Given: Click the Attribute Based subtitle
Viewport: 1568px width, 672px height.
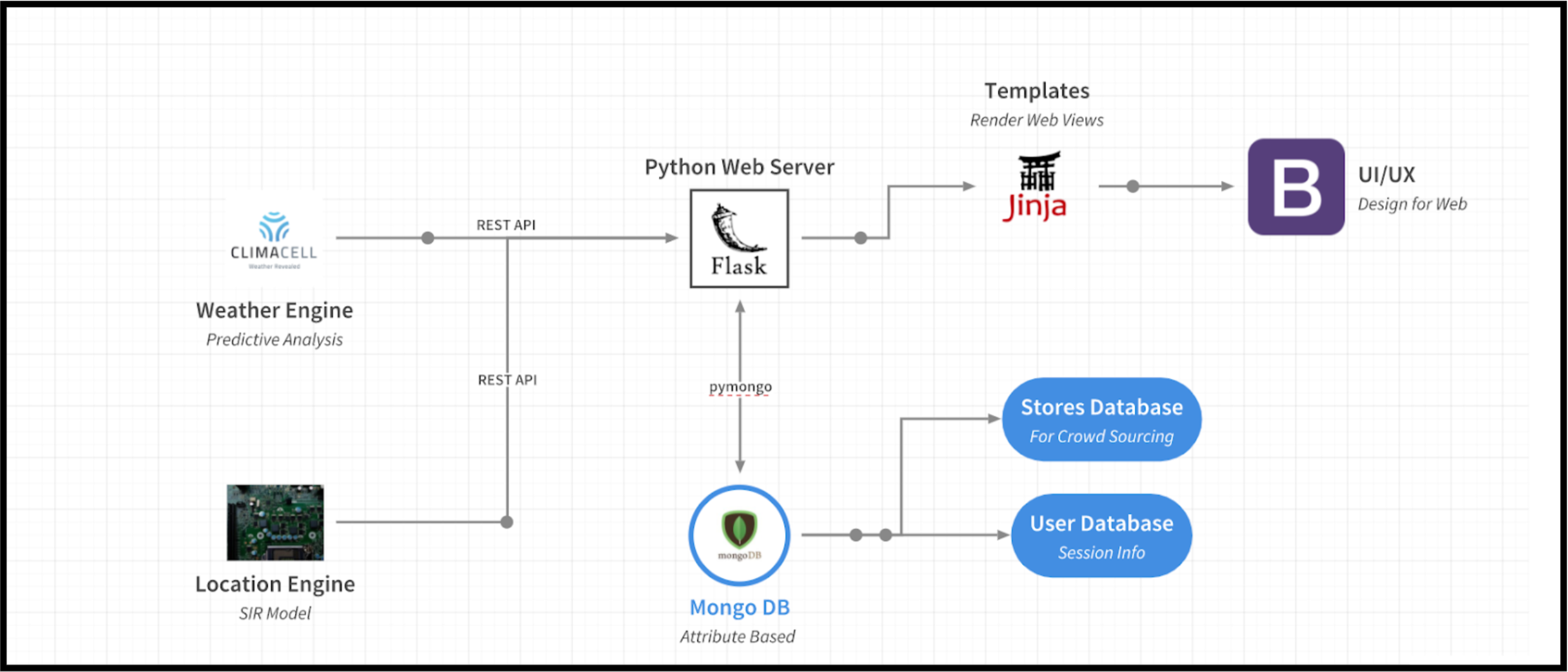Looking at the screenshot, I should [738, 637].
